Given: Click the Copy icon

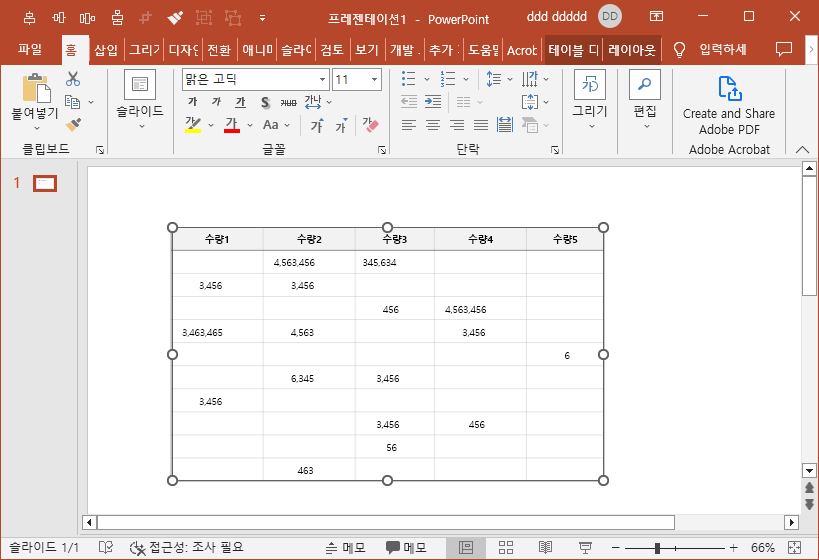Looking at the screenshot, I should coord(73,102).
